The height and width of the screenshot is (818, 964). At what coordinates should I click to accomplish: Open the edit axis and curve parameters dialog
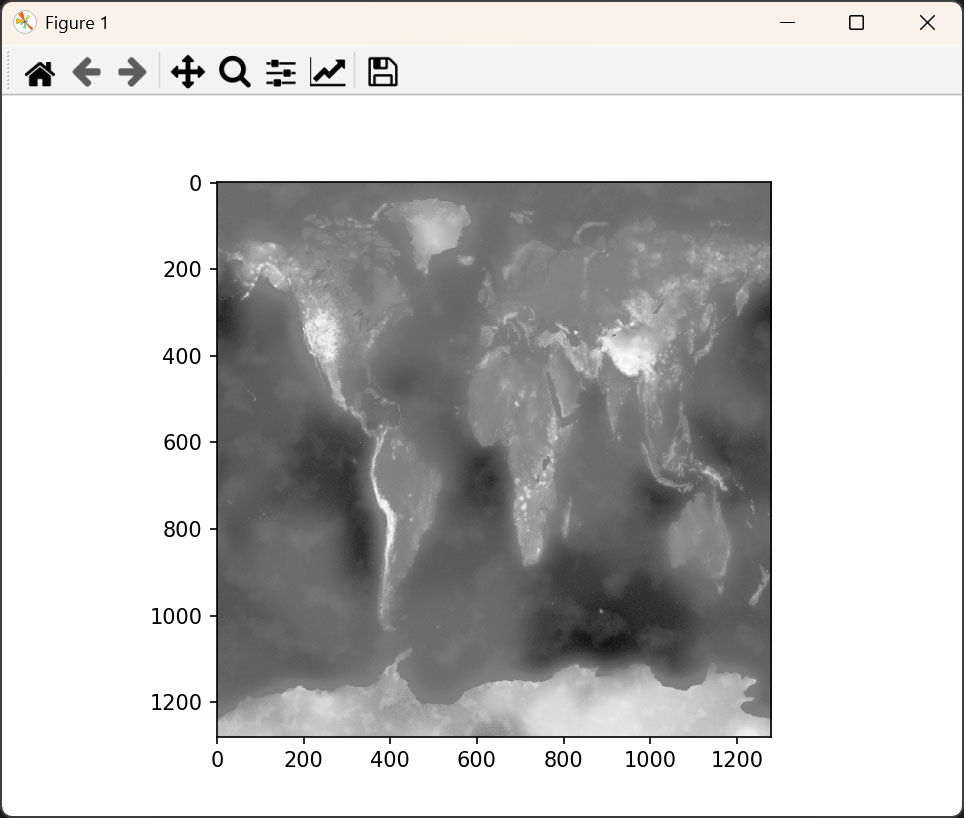328,71
